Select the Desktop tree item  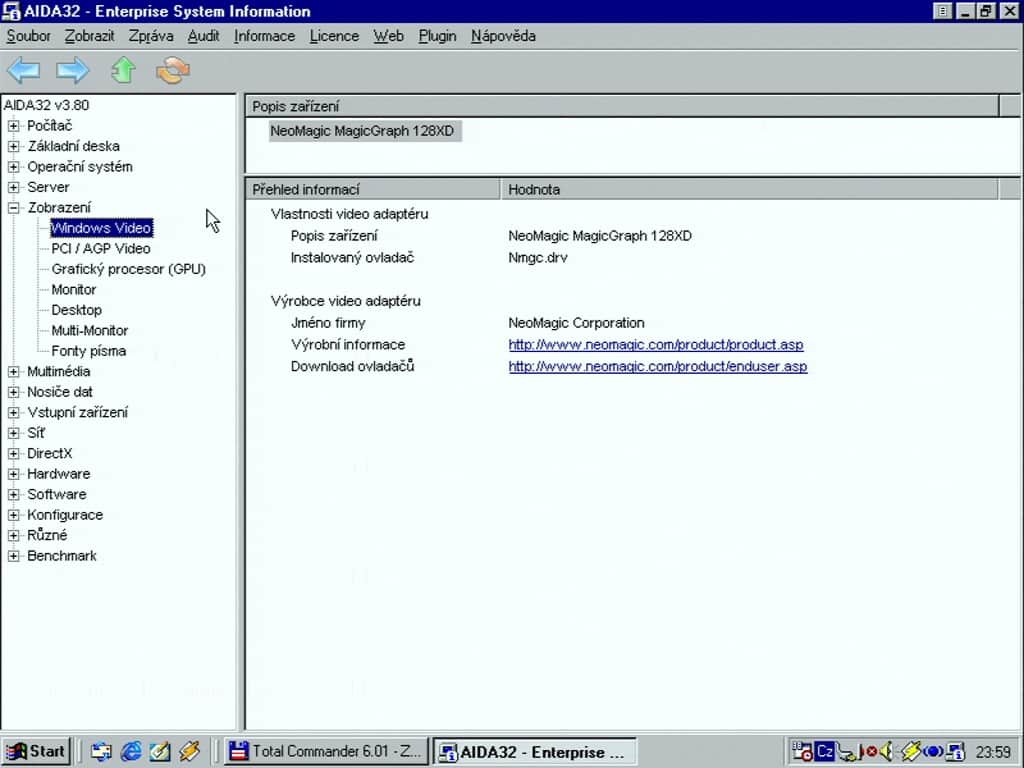(x=76, y=310)
